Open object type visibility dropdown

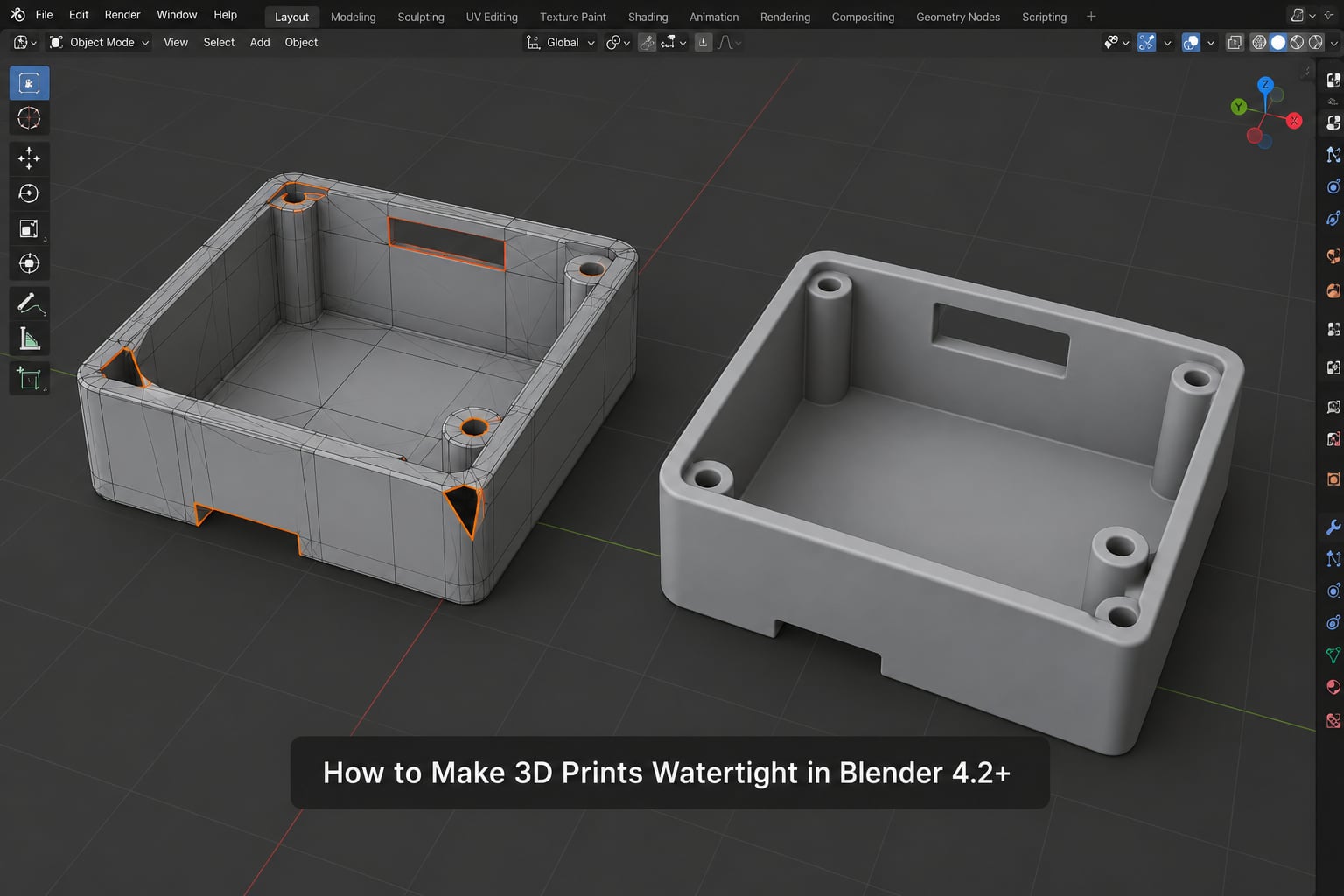tap(1117, 42)
